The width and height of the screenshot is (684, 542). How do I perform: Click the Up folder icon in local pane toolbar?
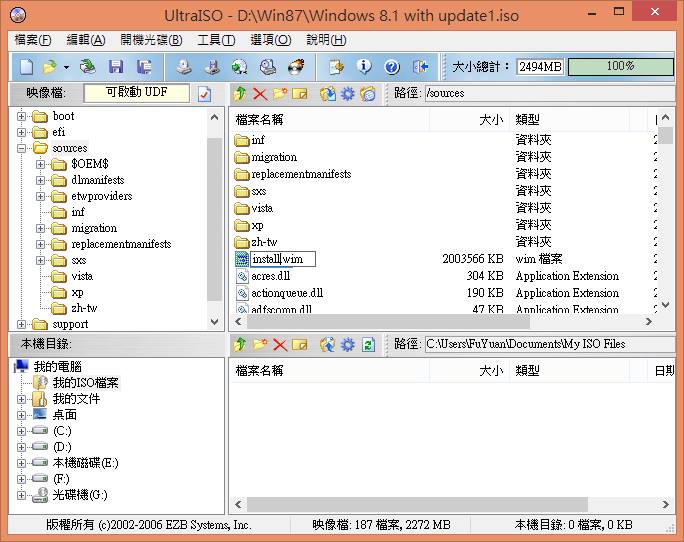[240, 345]
